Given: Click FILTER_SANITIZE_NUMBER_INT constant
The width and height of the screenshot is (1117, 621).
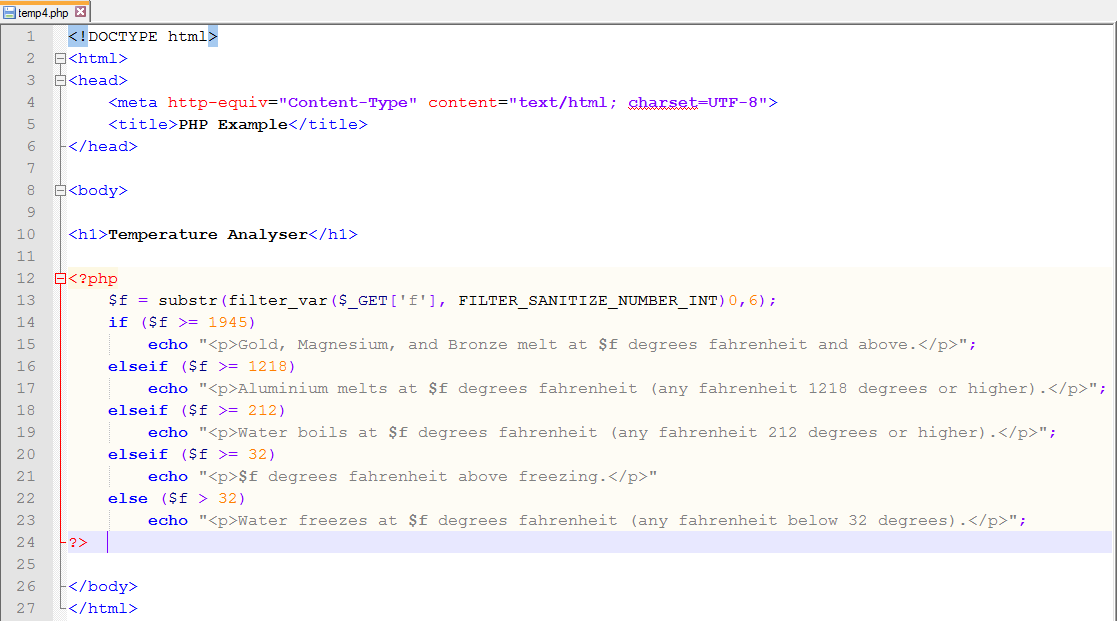Looking at the screenshot, I should pyautogui.click(x=588, y=301).
